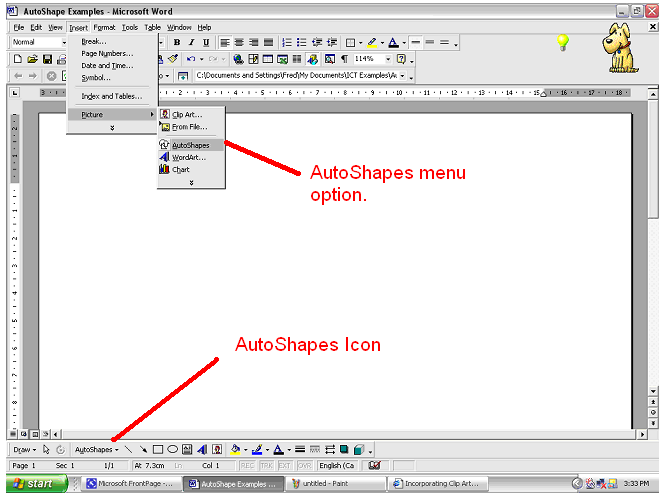Choose AutoShapes in Picture submenu
Image resolution: width=663 pixels, height=498 pixels.
tap(191, 145)
